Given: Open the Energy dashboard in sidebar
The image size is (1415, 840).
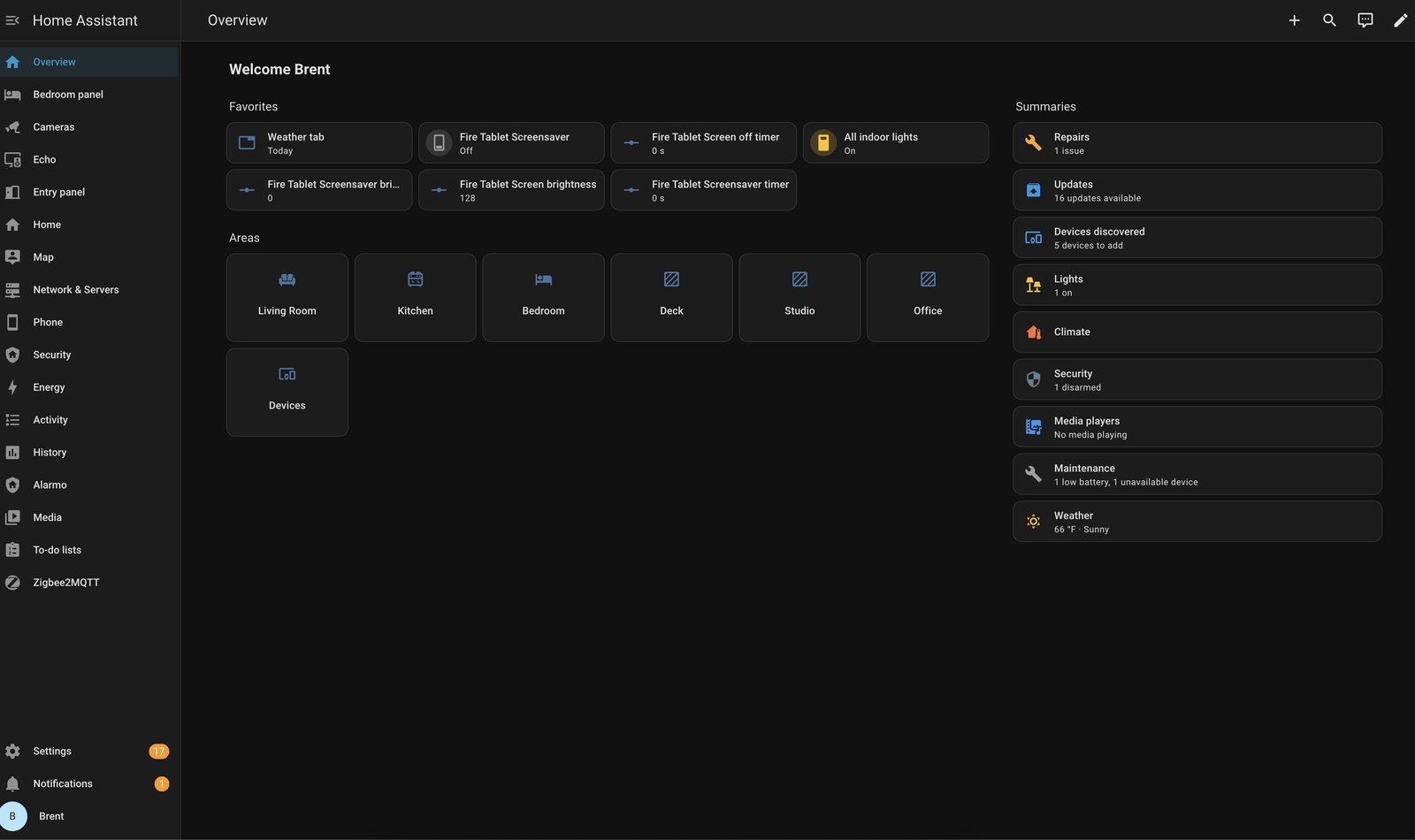Looking at the screenshot, I should click(x=89, y=387).
